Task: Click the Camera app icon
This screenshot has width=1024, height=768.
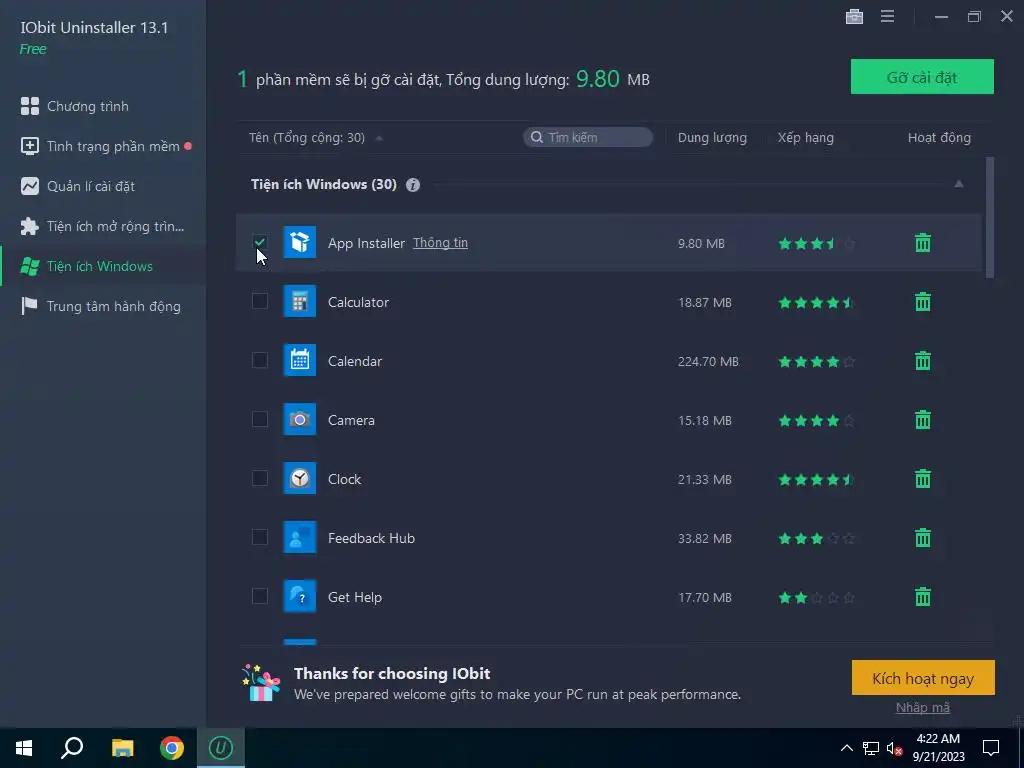Action: (x=300, y=419)
